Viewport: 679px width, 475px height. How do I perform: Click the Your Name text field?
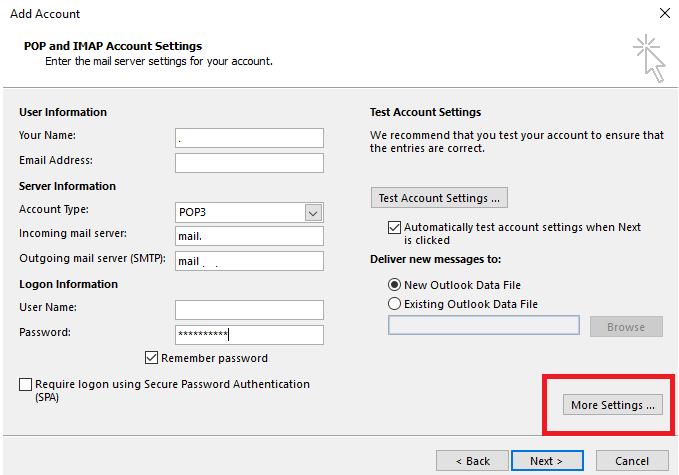[249, 138]
